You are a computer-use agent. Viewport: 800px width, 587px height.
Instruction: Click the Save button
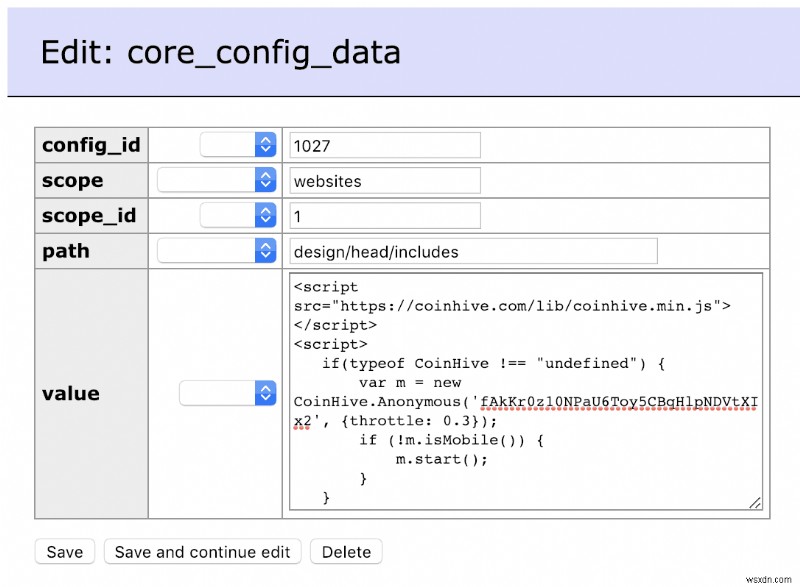point(65,552)
